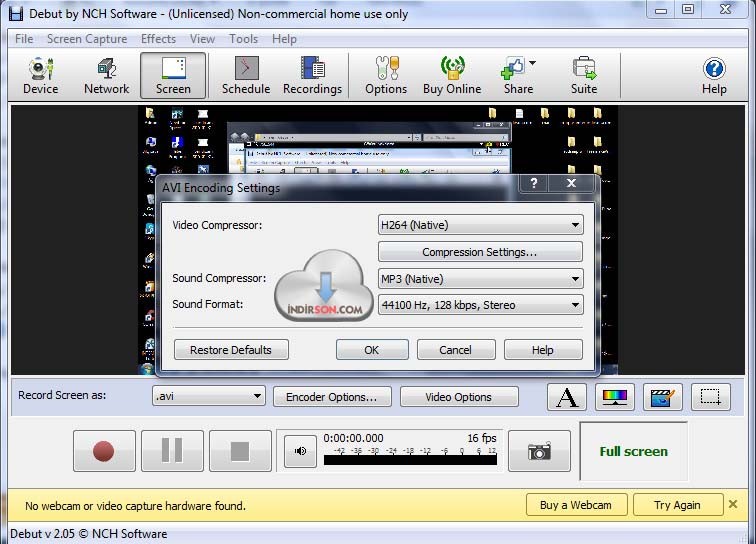Close the AVI Encoding Settings dialog
The width and height of the screenshot is (756, 544).
point(571,183)
